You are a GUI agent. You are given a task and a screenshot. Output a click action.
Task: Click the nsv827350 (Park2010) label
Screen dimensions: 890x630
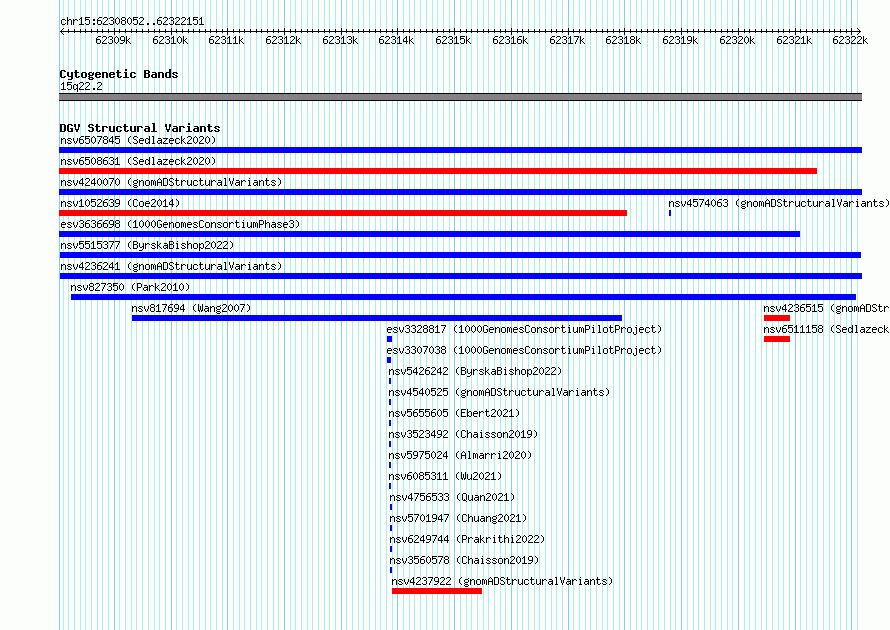coord(130,287)
